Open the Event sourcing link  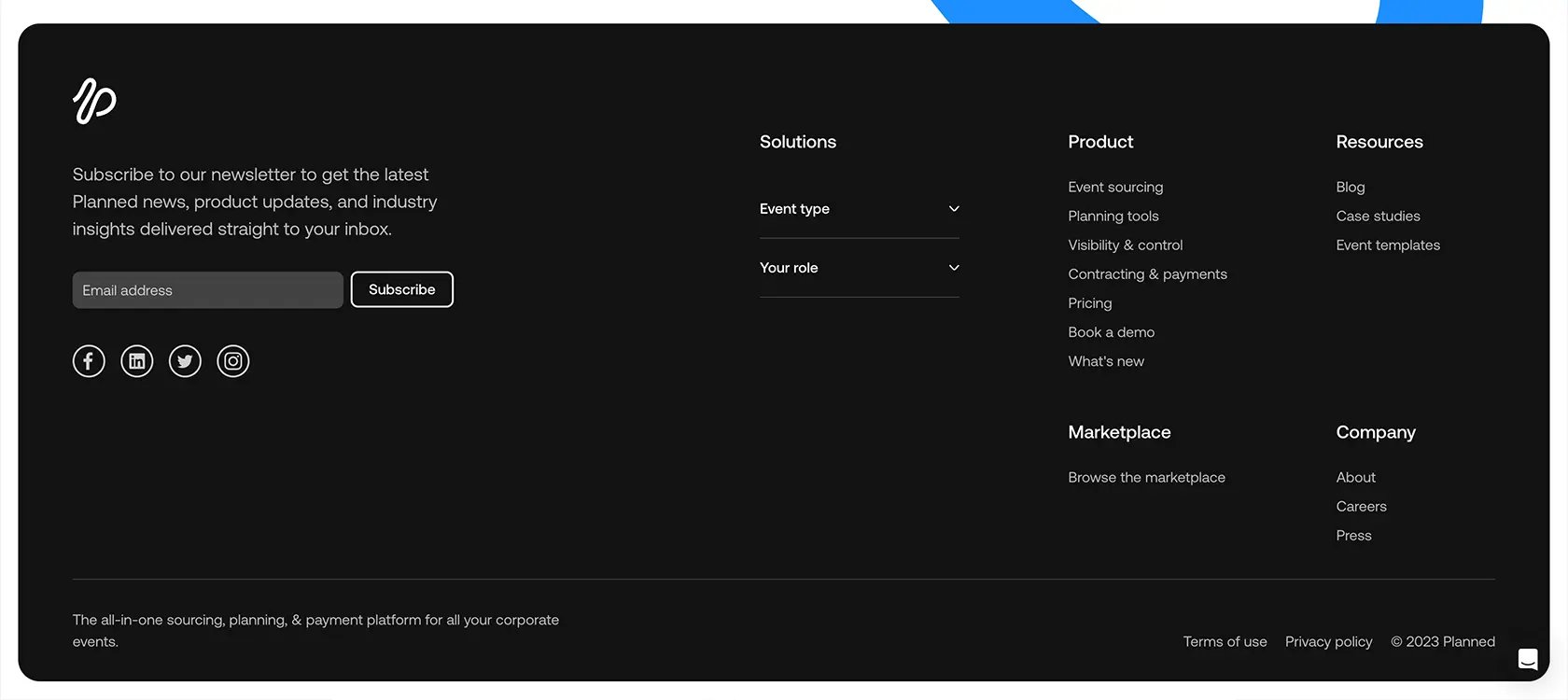click(1115, 187)
